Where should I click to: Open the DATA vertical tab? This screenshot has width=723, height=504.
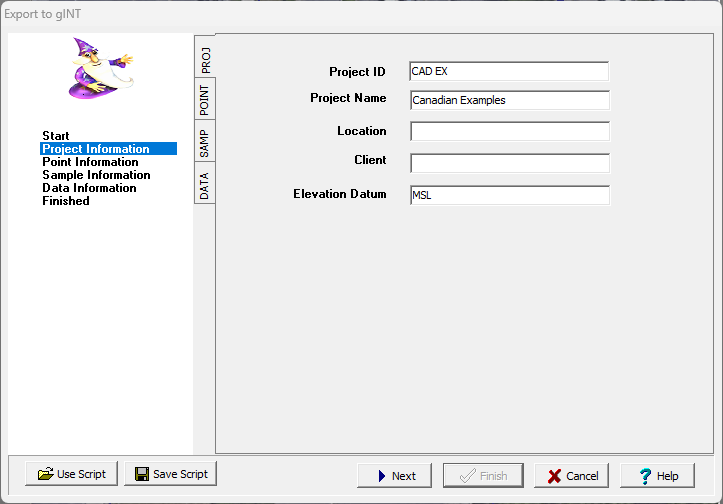click(x=205, y=184)
